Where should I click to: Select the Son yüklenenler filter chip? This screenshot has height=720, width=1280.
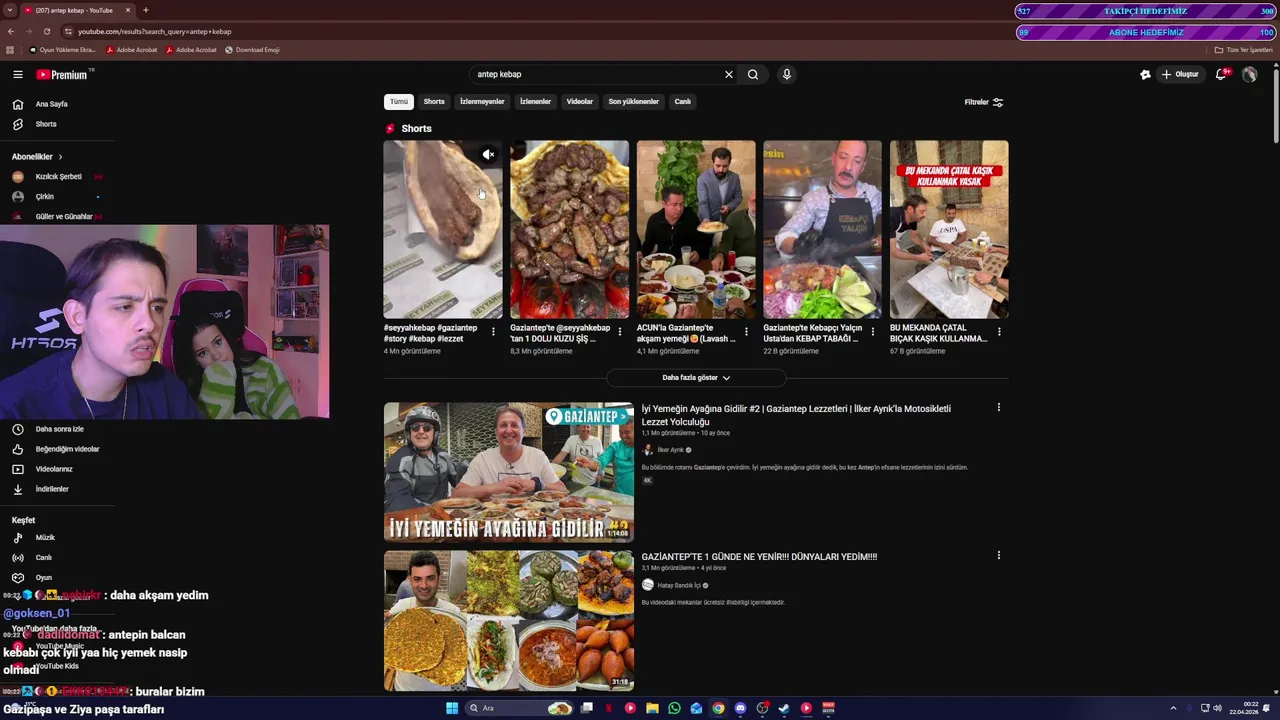(x=634, y=102)
